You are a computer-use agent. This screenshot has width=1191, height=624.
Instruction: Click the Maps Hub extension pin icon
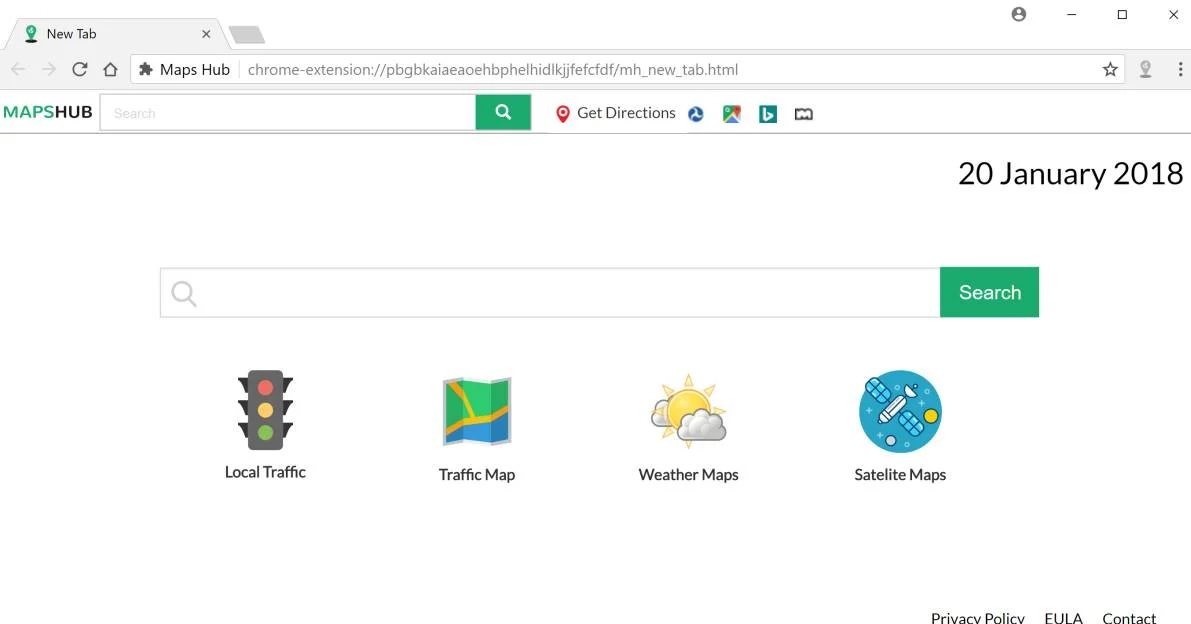coord(1145,70)
